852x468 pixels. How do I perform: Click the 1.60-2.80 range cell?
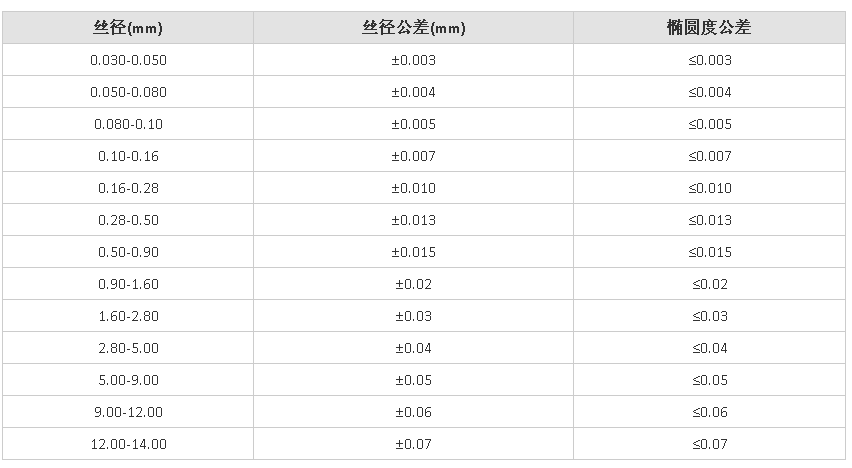(128, 316)
